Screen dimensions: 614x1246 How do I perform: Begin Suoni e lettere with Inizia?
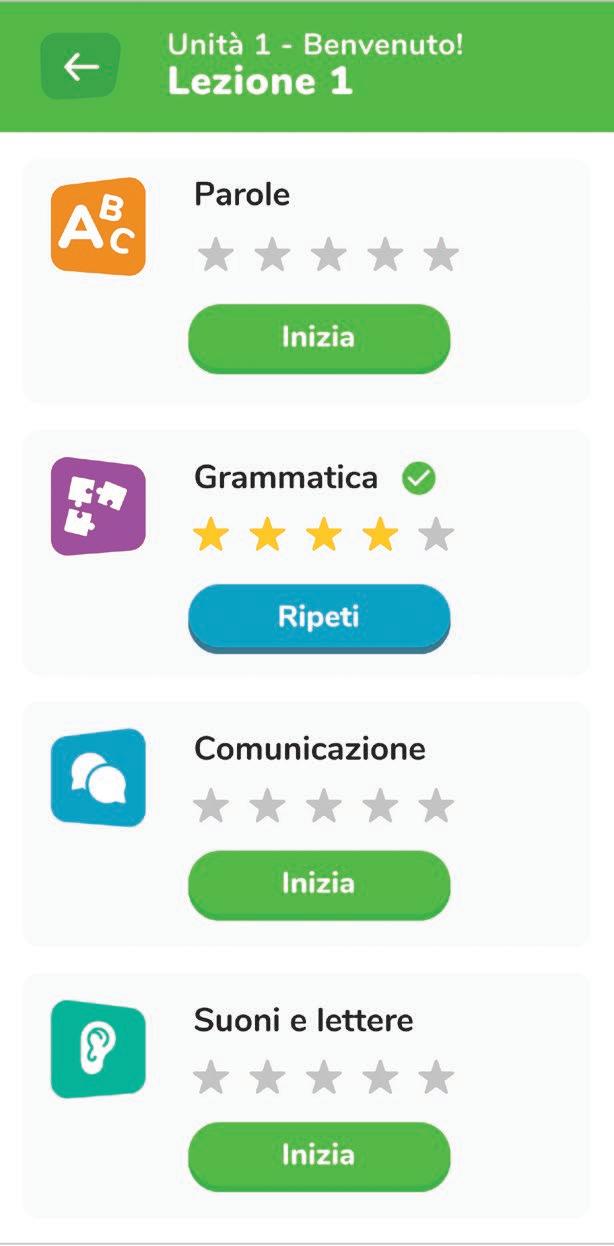[319, 1155]
